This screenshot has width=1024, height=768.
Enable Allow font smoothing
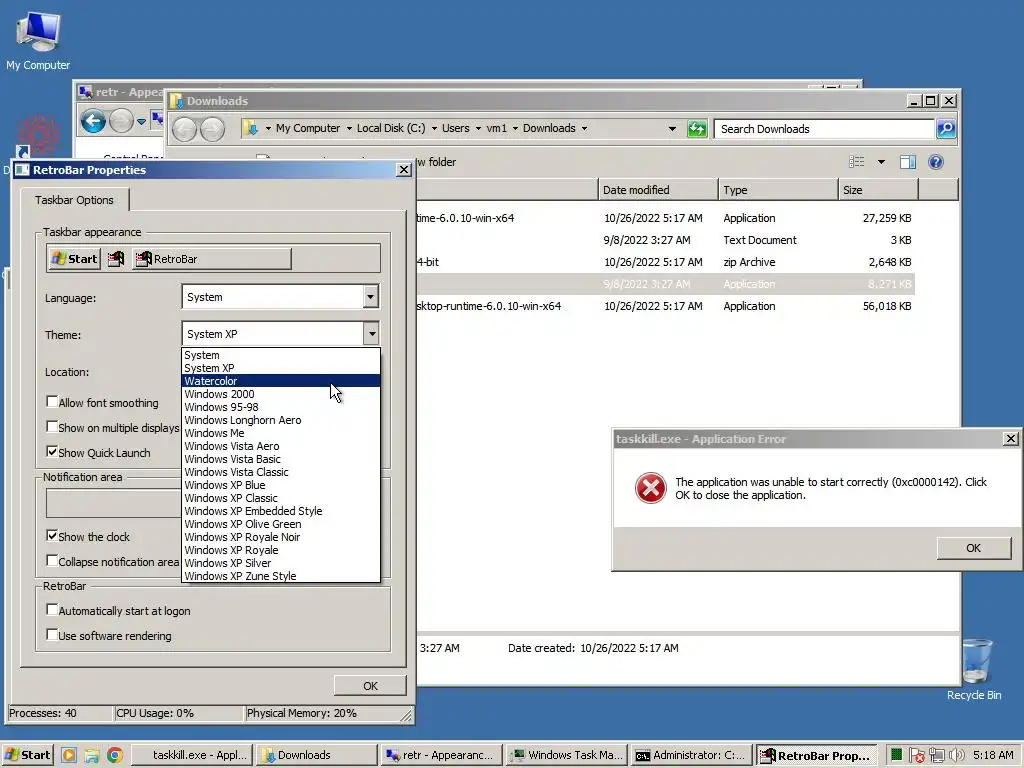coord(52,402)
